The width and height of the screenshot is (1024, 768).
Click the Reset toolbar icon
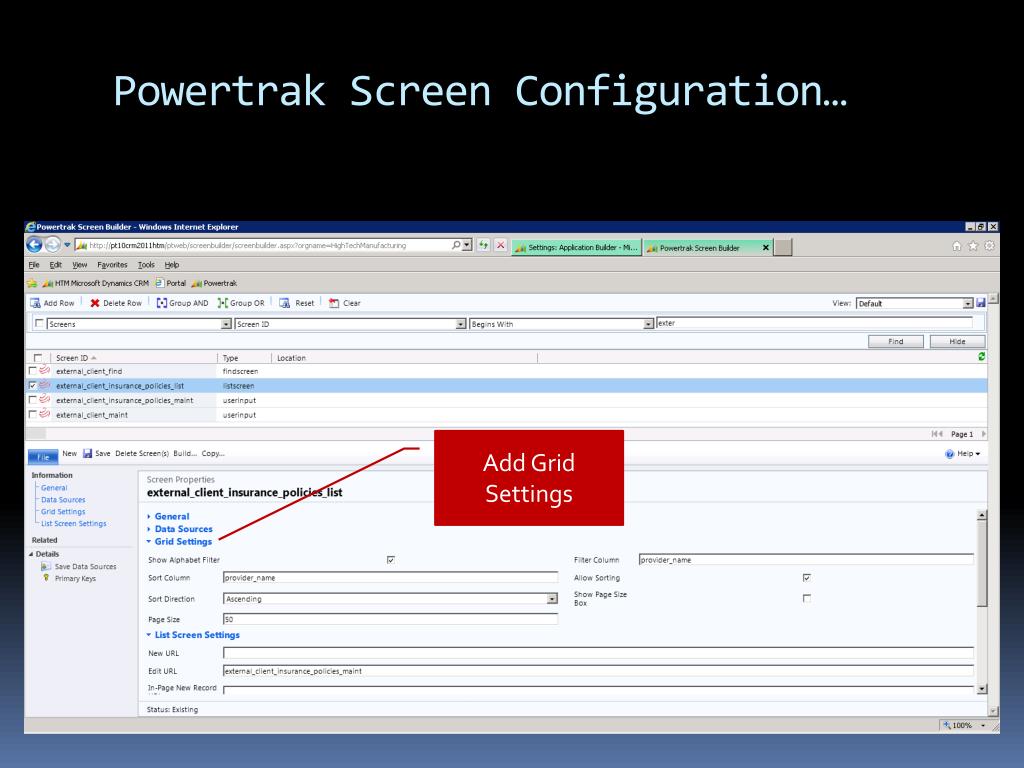point(284,303)
